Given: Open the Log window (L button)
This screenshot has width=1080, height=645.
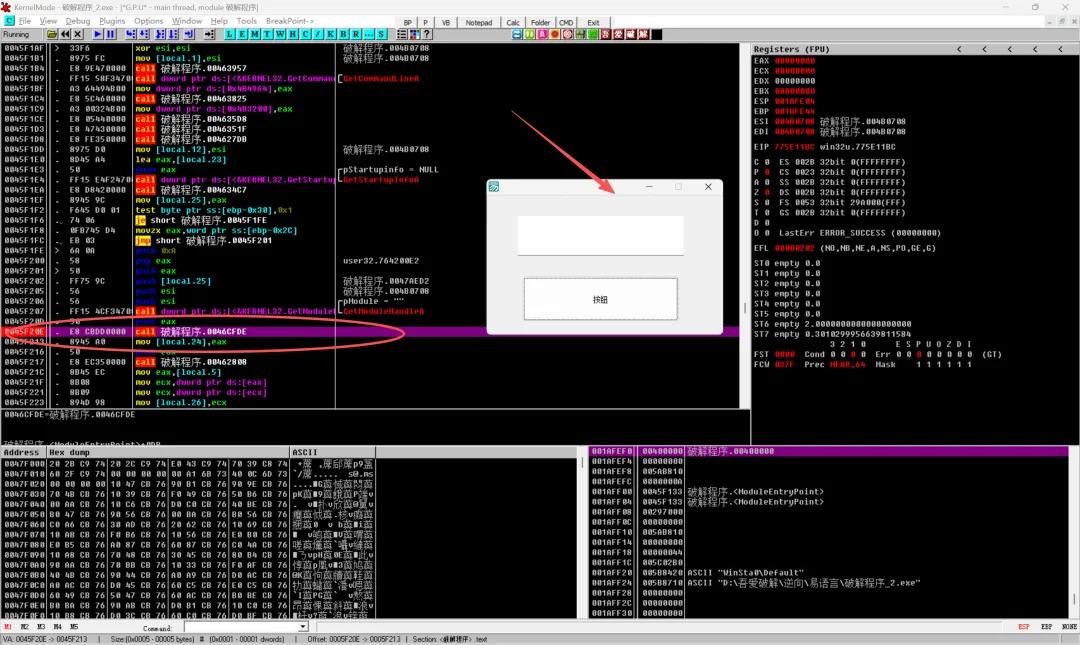Looking at the screenshot, I should coord(229,34).
